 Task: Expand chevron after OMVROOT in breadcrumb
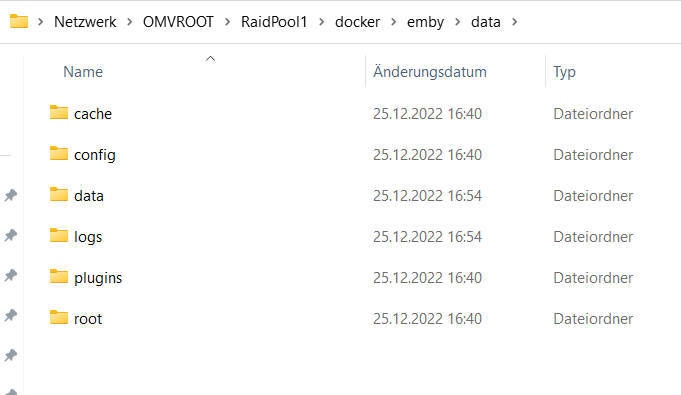[227, 22]
